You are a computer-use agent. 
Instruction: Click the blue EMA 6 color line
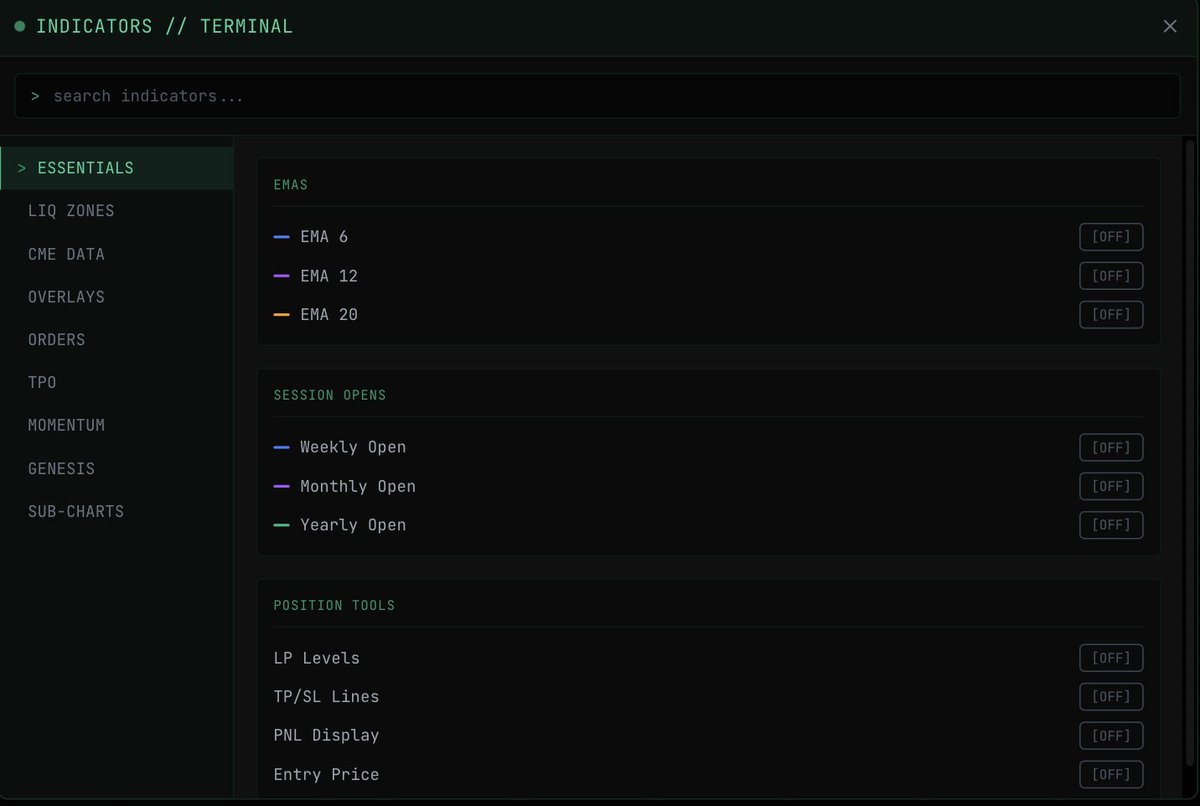point(281,237)
